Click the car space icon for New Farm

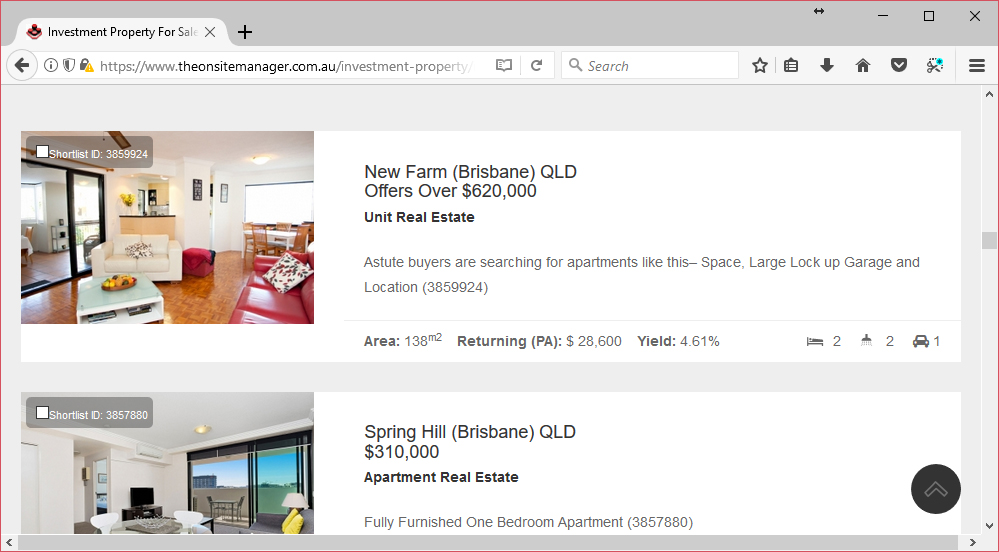(x=921, y=342)
